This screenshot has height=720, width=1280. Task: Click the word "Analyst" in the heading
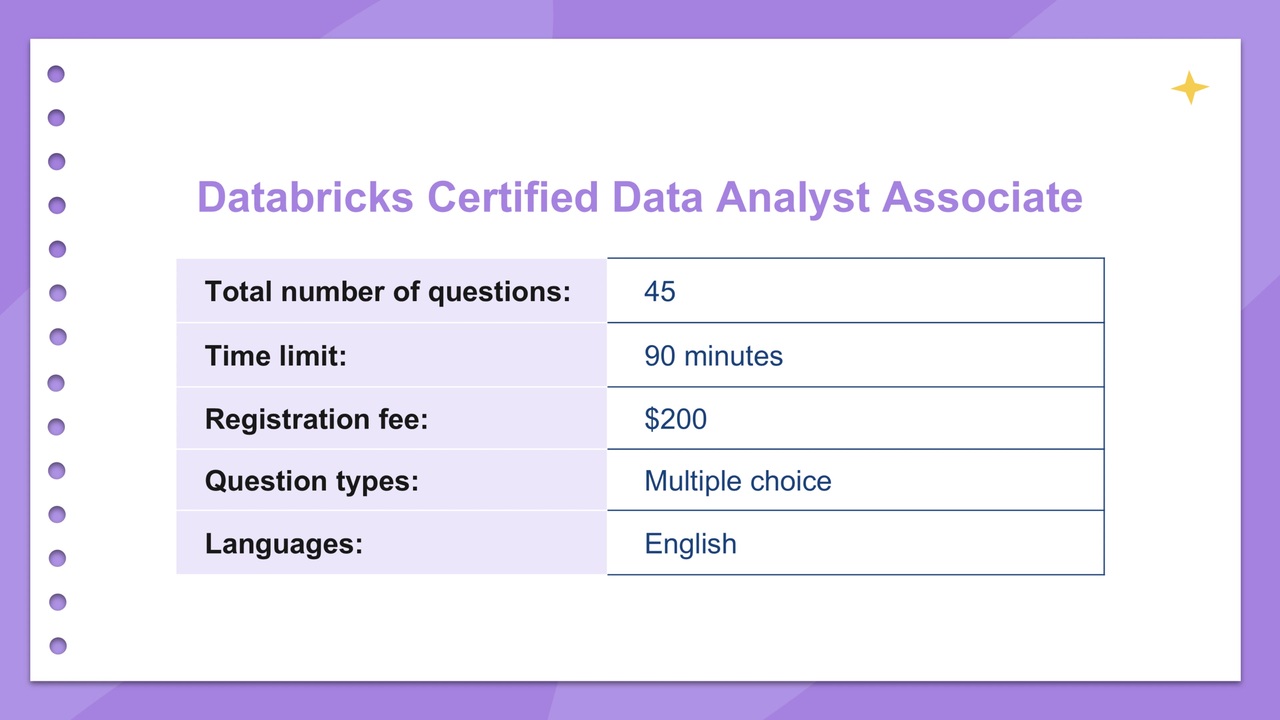[x=792, y=197]
